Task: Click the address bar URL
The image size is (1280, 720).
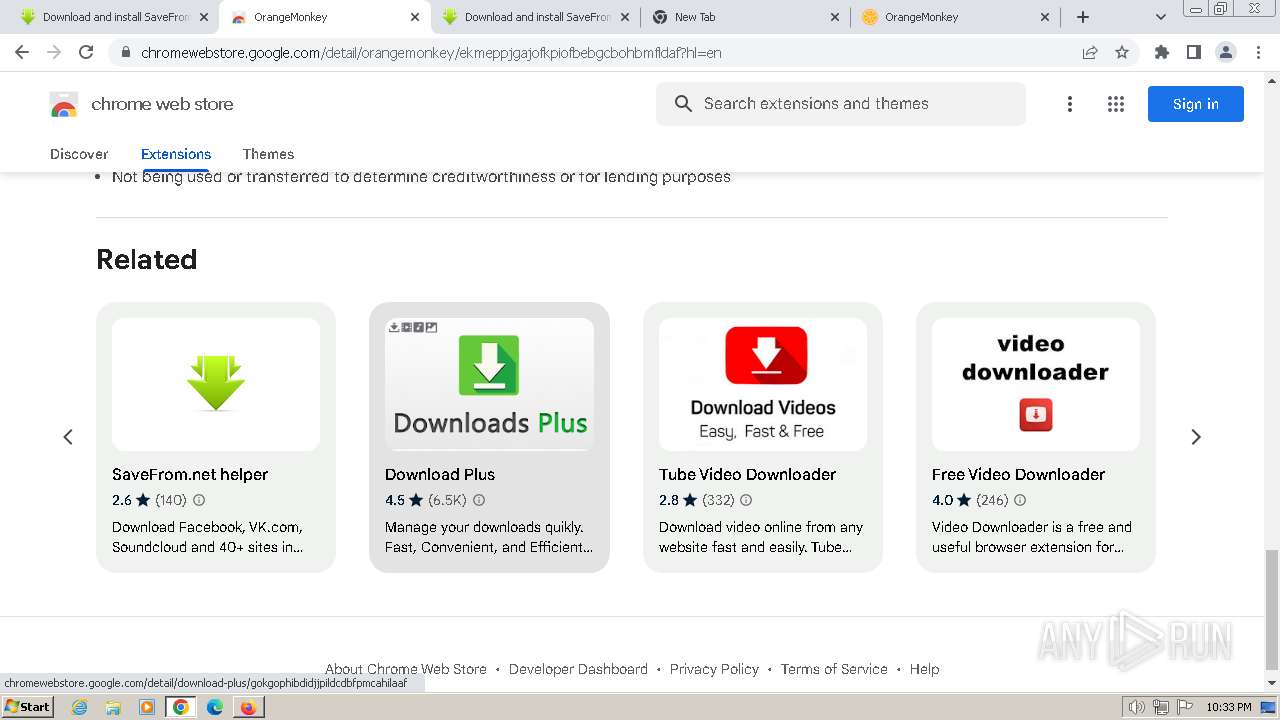Action: (431, 52)
